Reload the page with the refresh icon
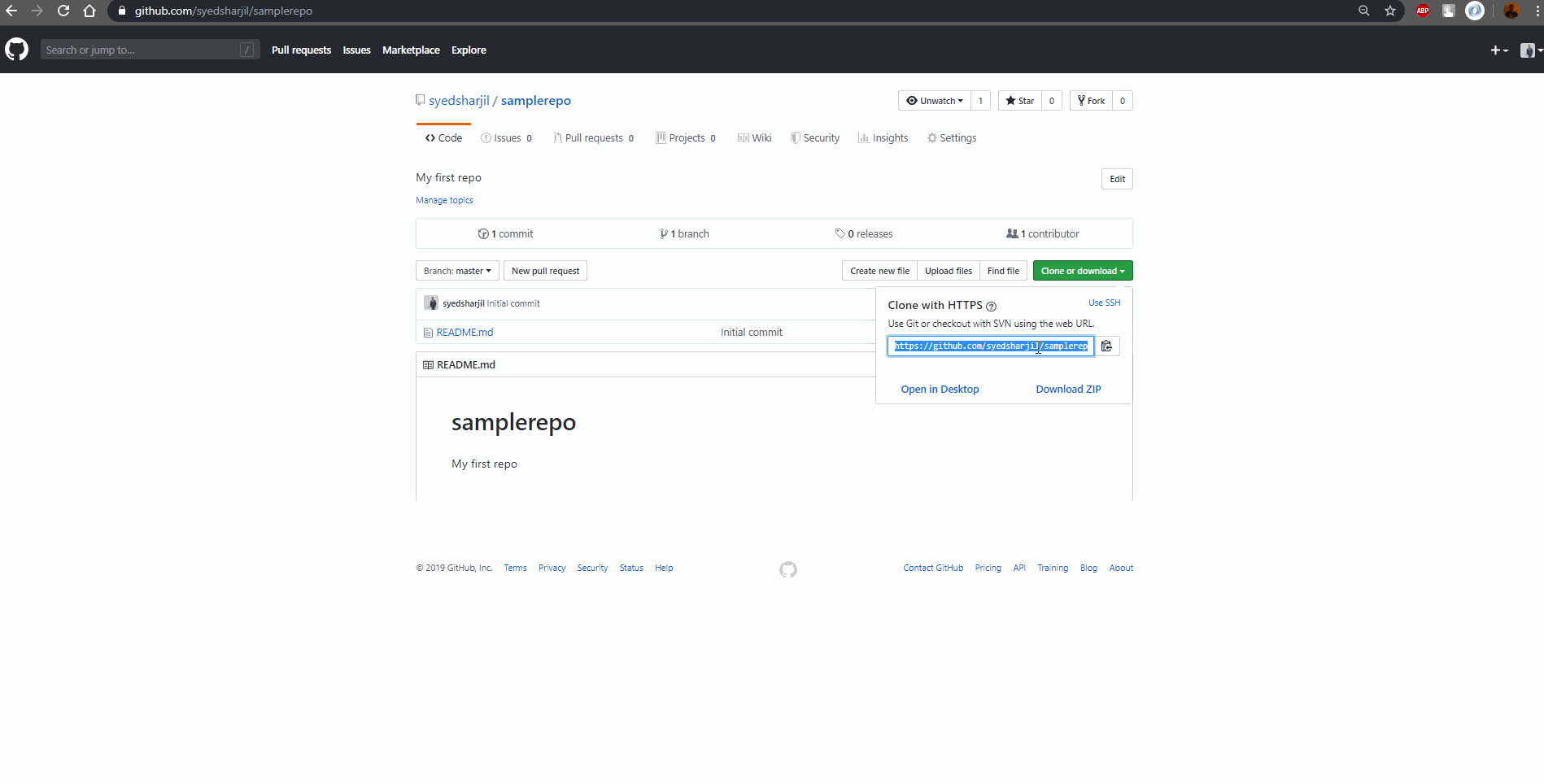 (63, 11)
